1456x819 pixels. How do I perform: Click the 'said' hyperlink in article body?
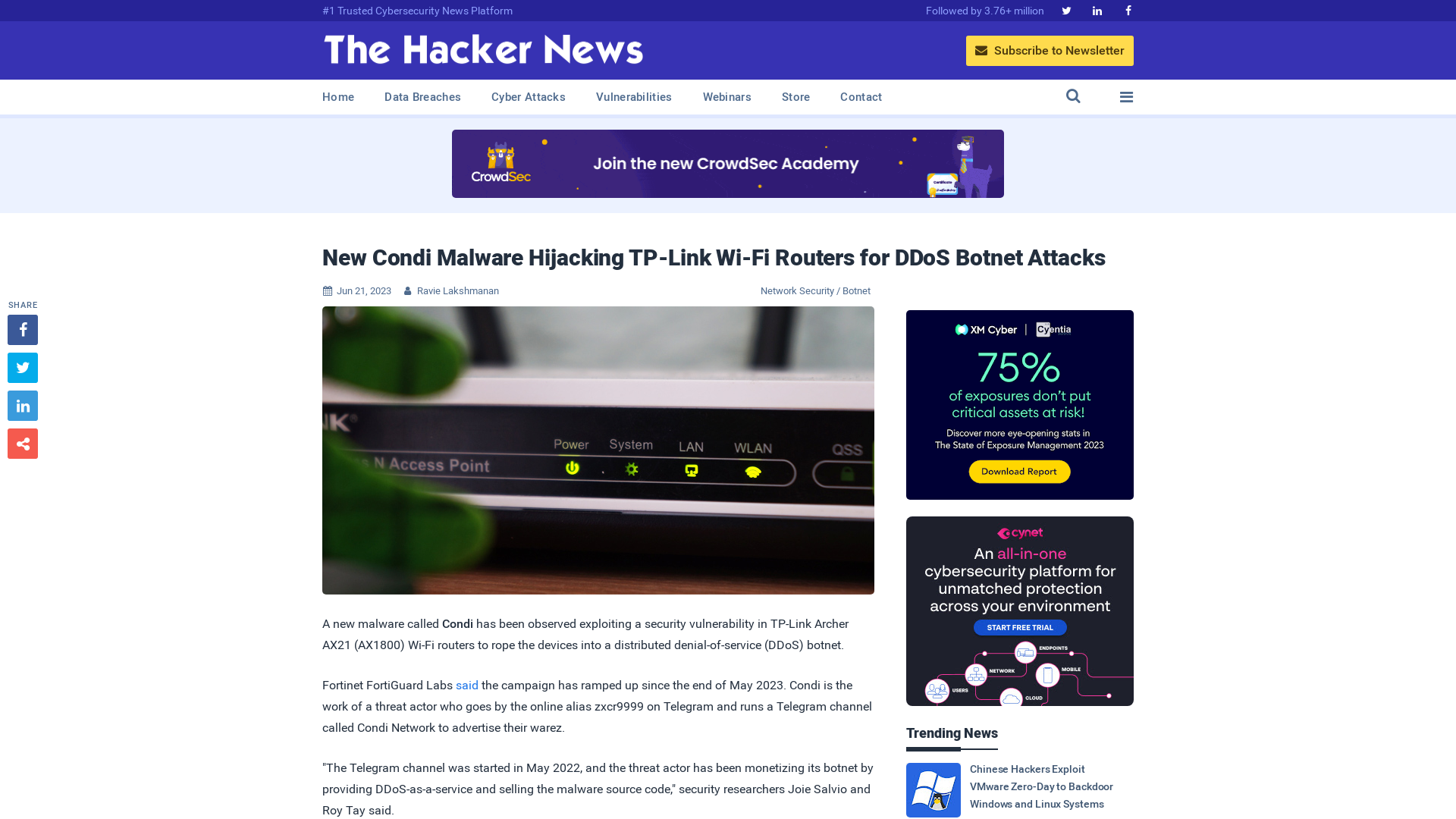(467, 685)
